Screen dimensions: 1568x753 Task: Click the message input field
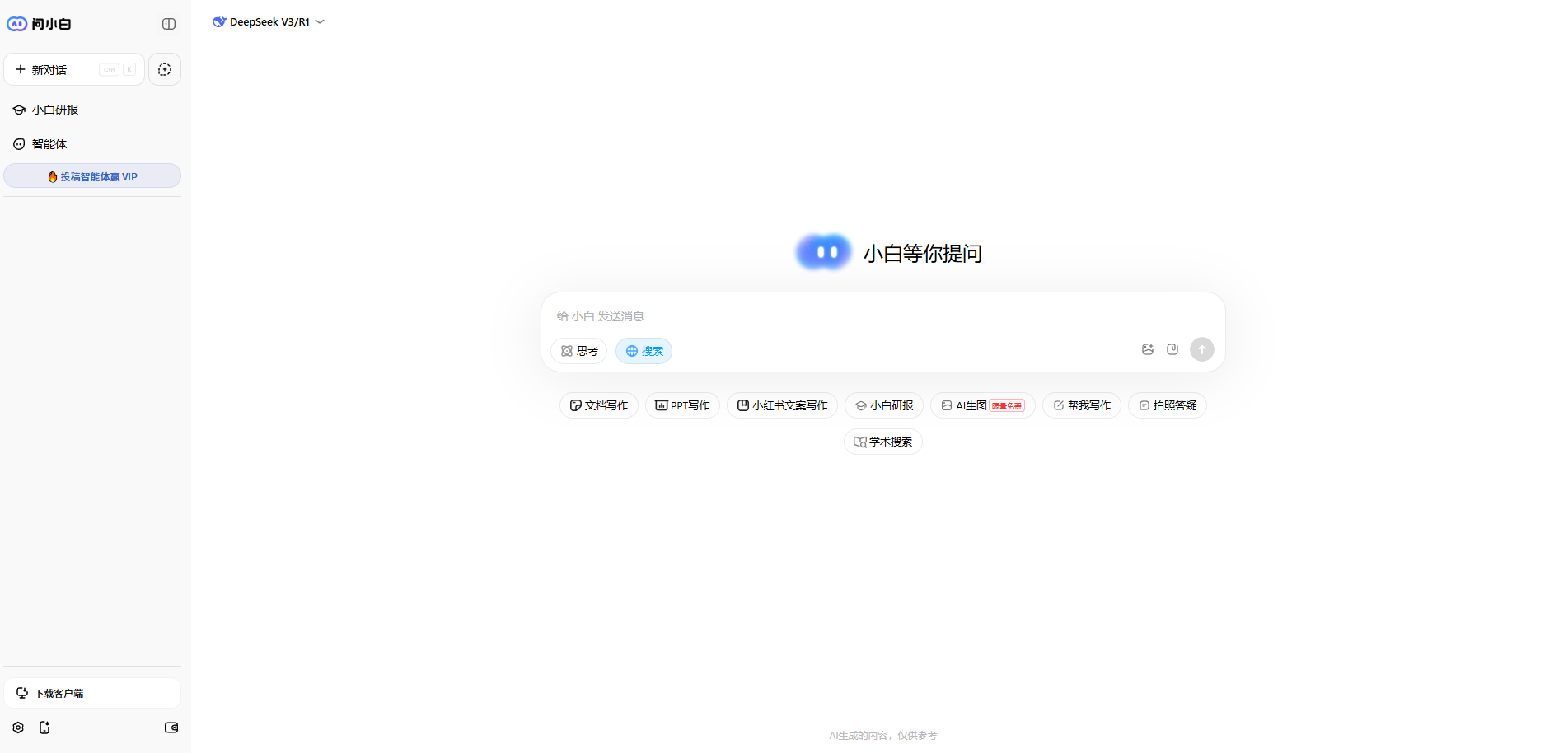[824, 316]
